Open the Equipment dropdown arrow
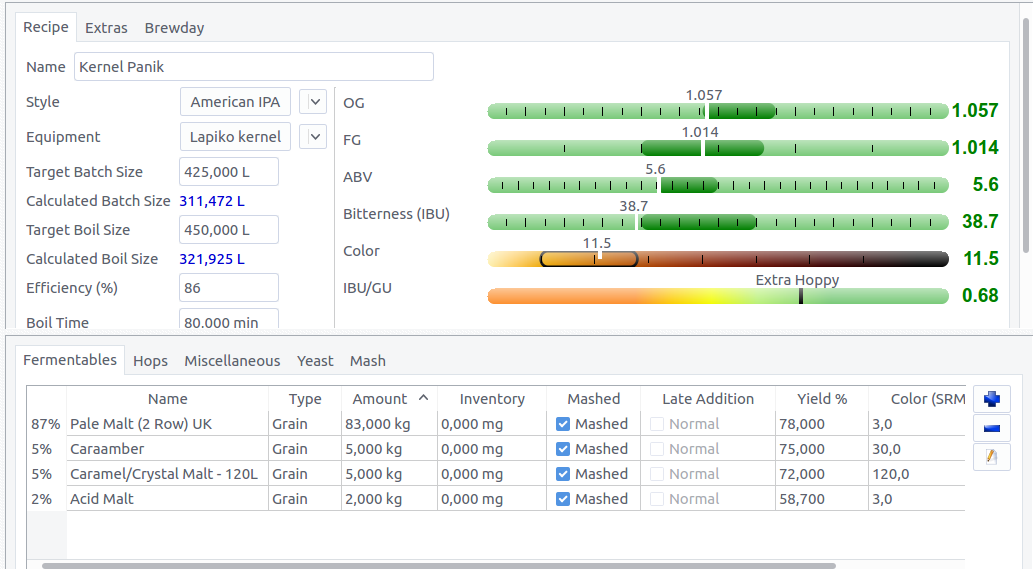Viewport: 1033px width, 569px height. (313, 137)
